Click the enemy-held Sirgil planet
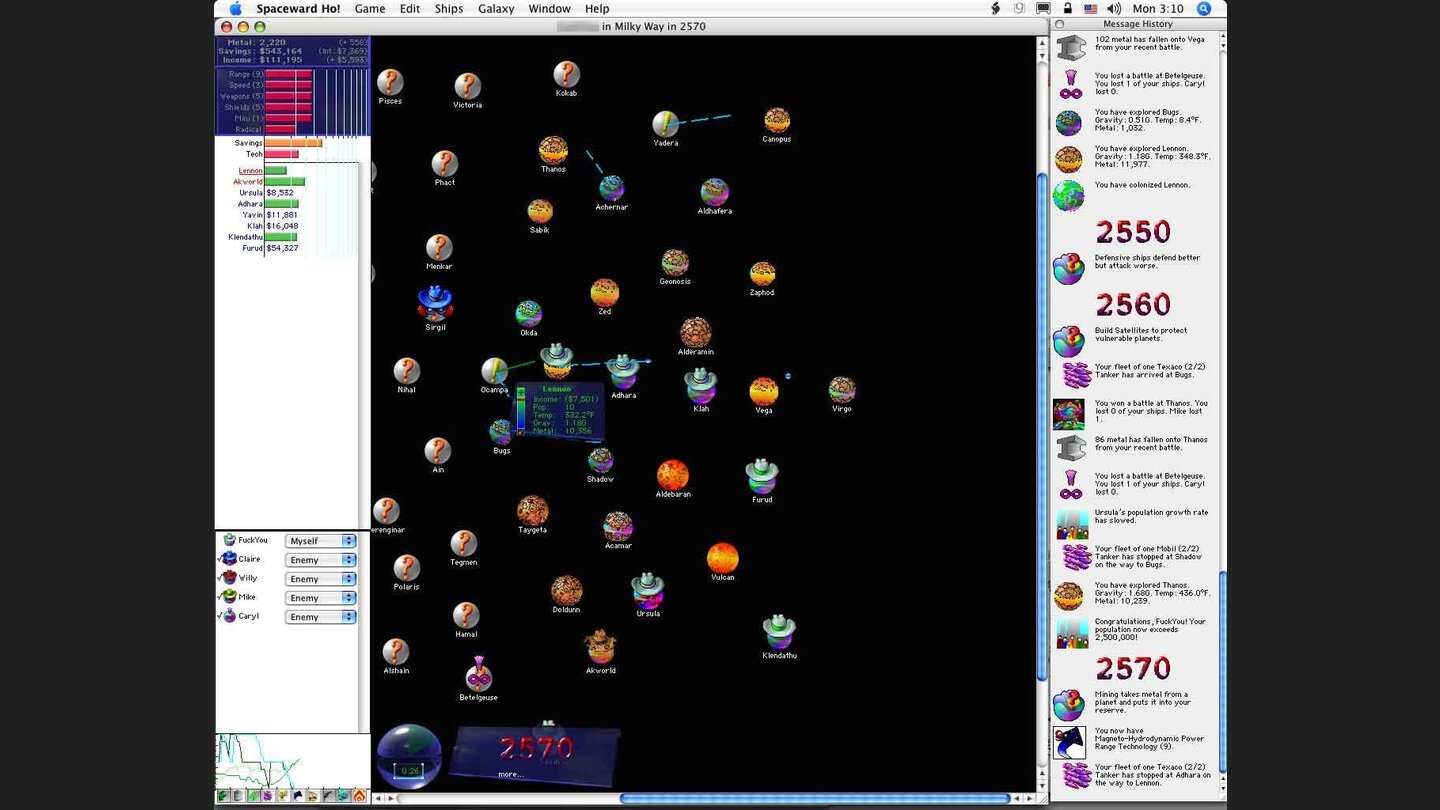1440x810 pixels. [x=435, y=303]
